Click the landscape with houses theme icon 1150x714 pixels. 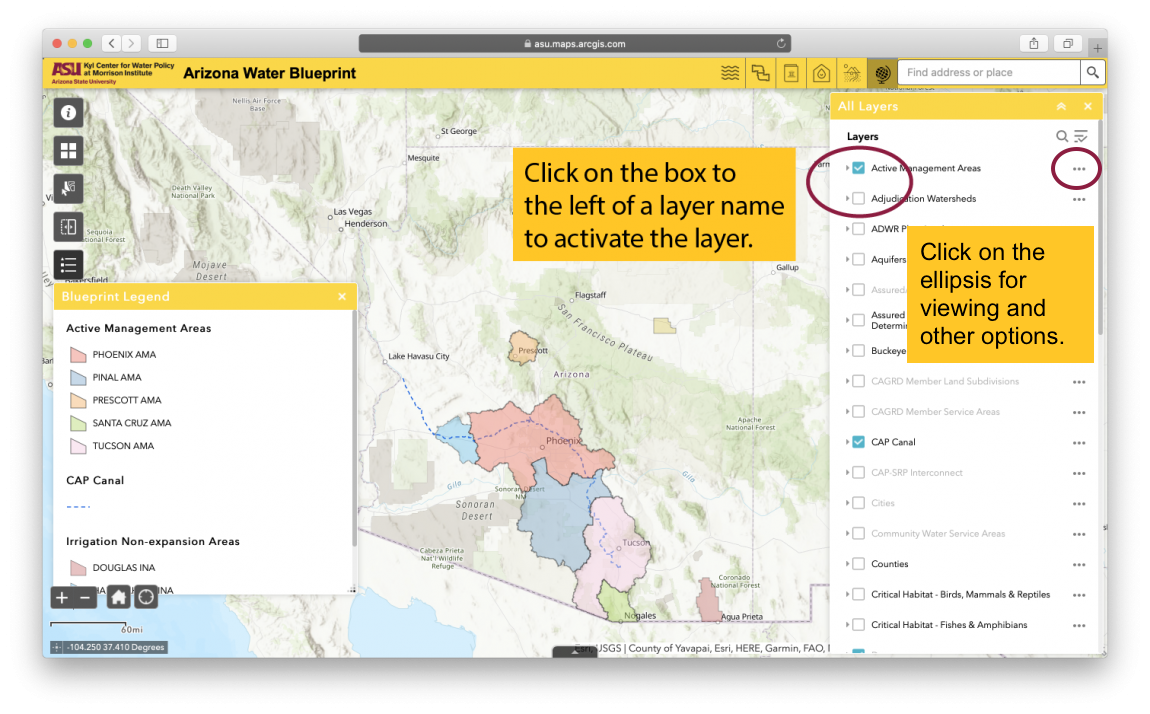(851, 73)
